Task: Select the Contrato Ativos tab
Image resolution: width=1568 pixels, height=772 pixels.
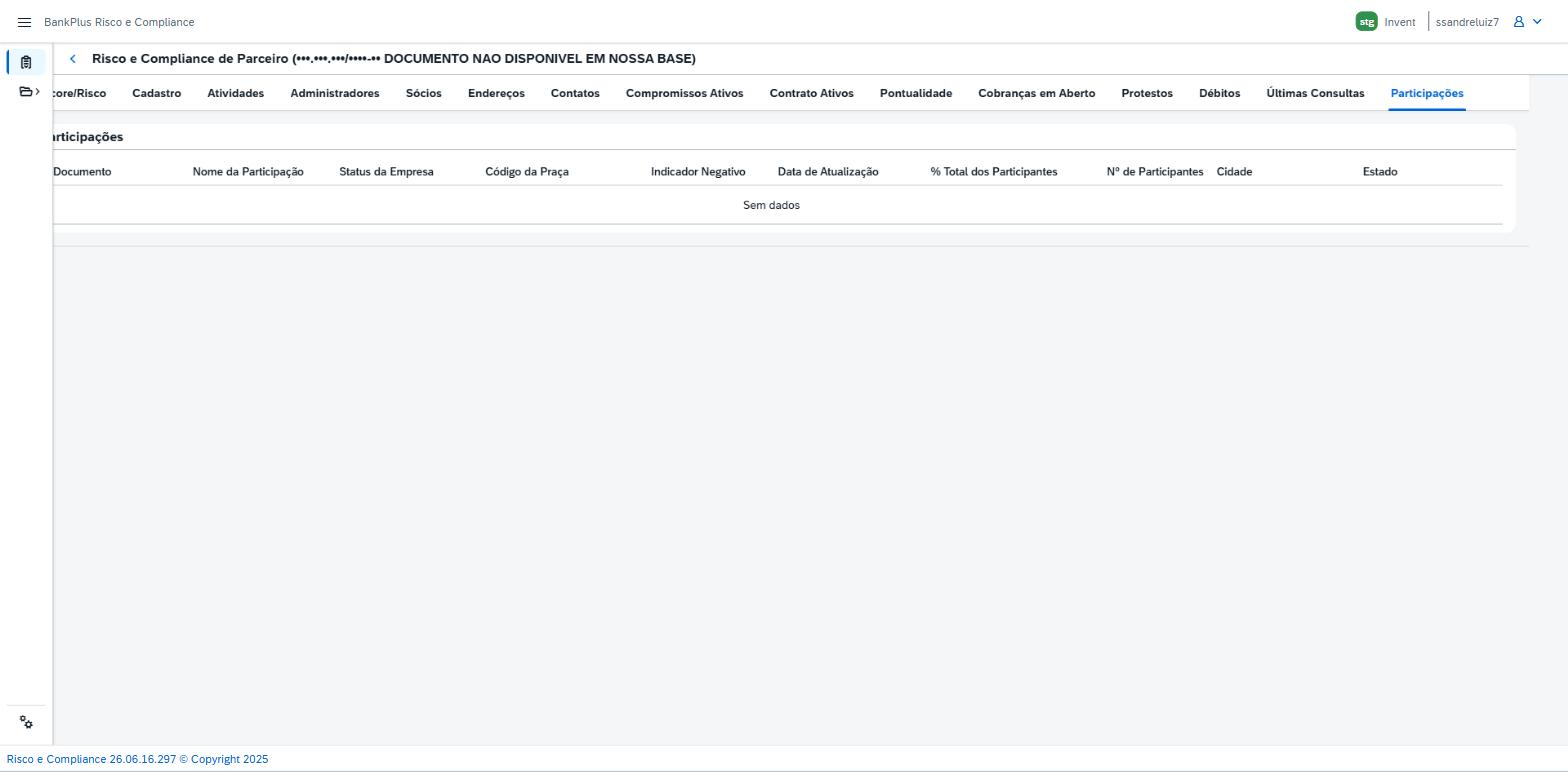Action: pyautogui.click(x=812, y=93)
